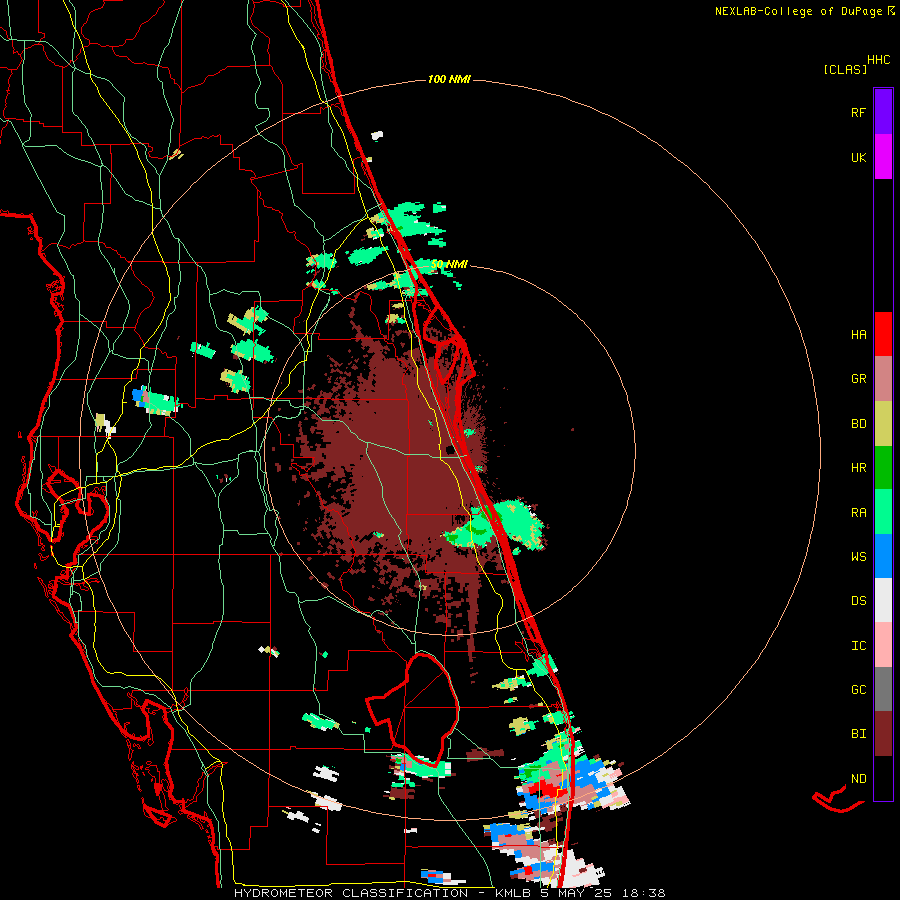Image resolution: width=900 pixels, height=900 pixels.
Task: Click the 100 NMI range ring label
Action: point(449,79)
